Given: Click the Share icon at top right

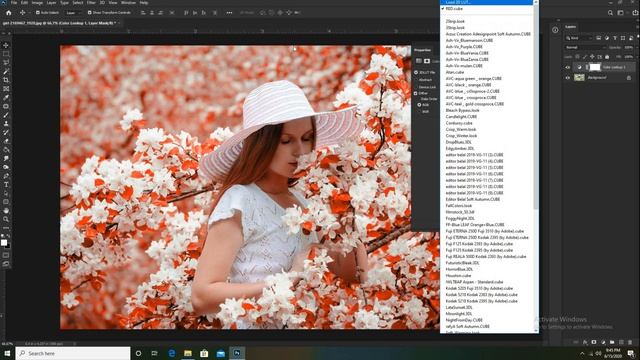Looking at the screenshot, I should pyautogui.click(x=635, y=13).
